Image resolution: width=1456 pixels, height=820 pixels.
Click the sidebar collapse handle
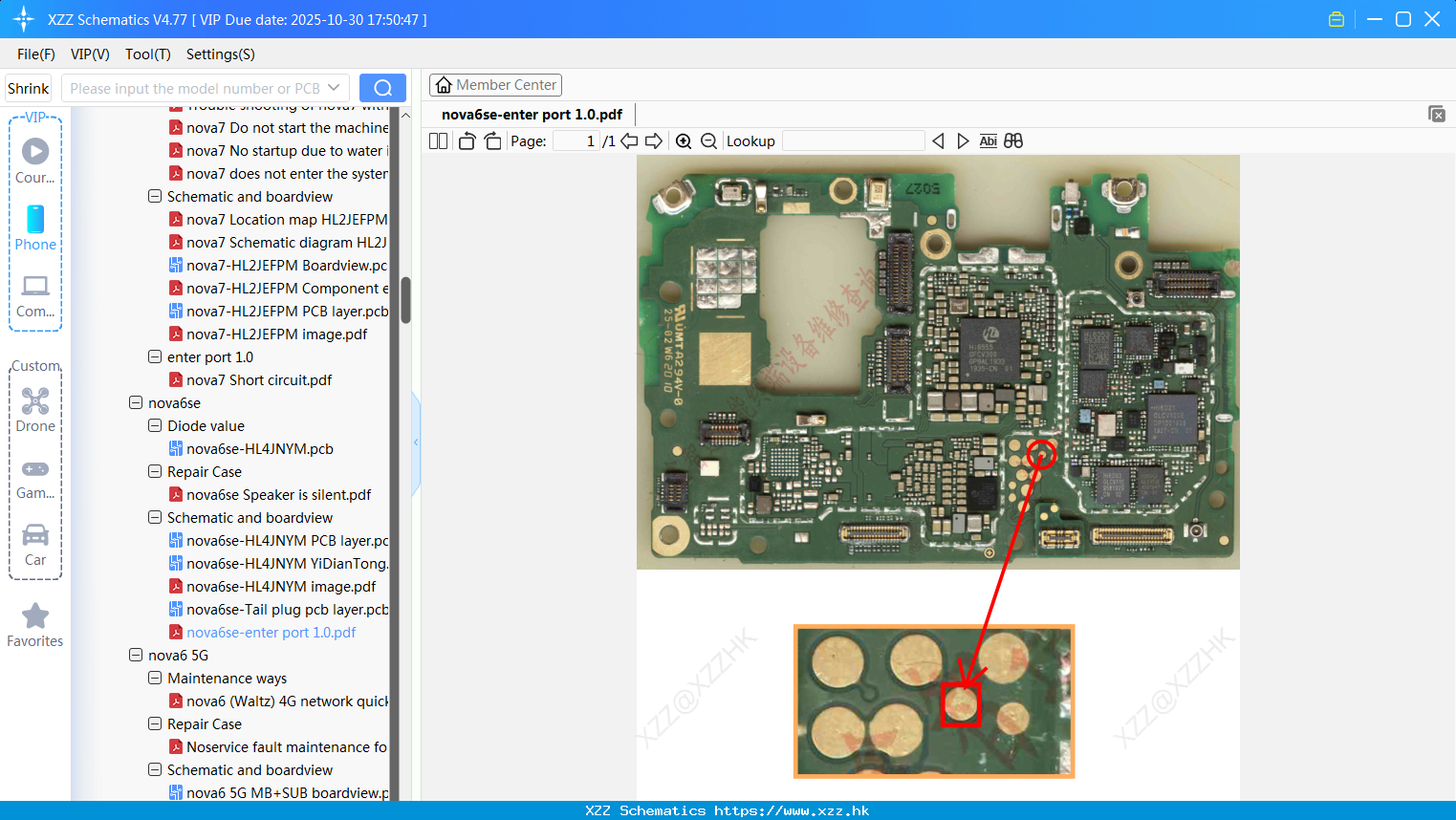tap(416, 442)
